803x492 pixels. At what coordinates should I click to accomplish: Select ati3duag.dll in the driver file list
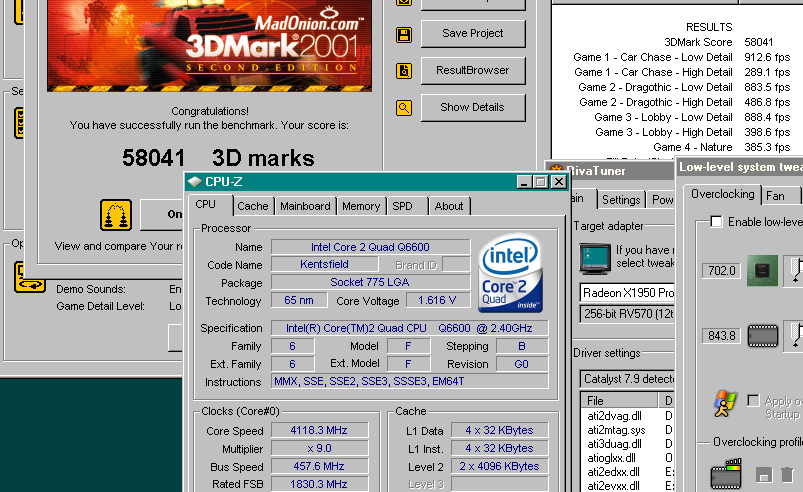[615, 444]
